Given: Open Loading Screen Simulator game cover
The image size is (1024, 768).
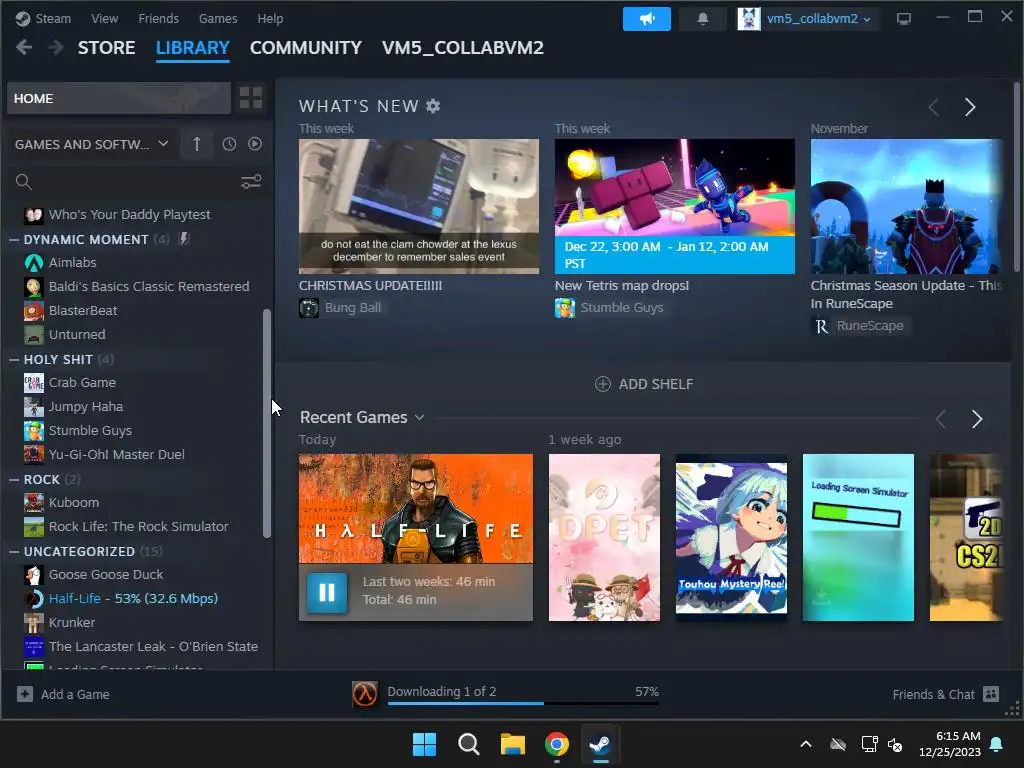Looking at the screenshot, I should [858, 537].
